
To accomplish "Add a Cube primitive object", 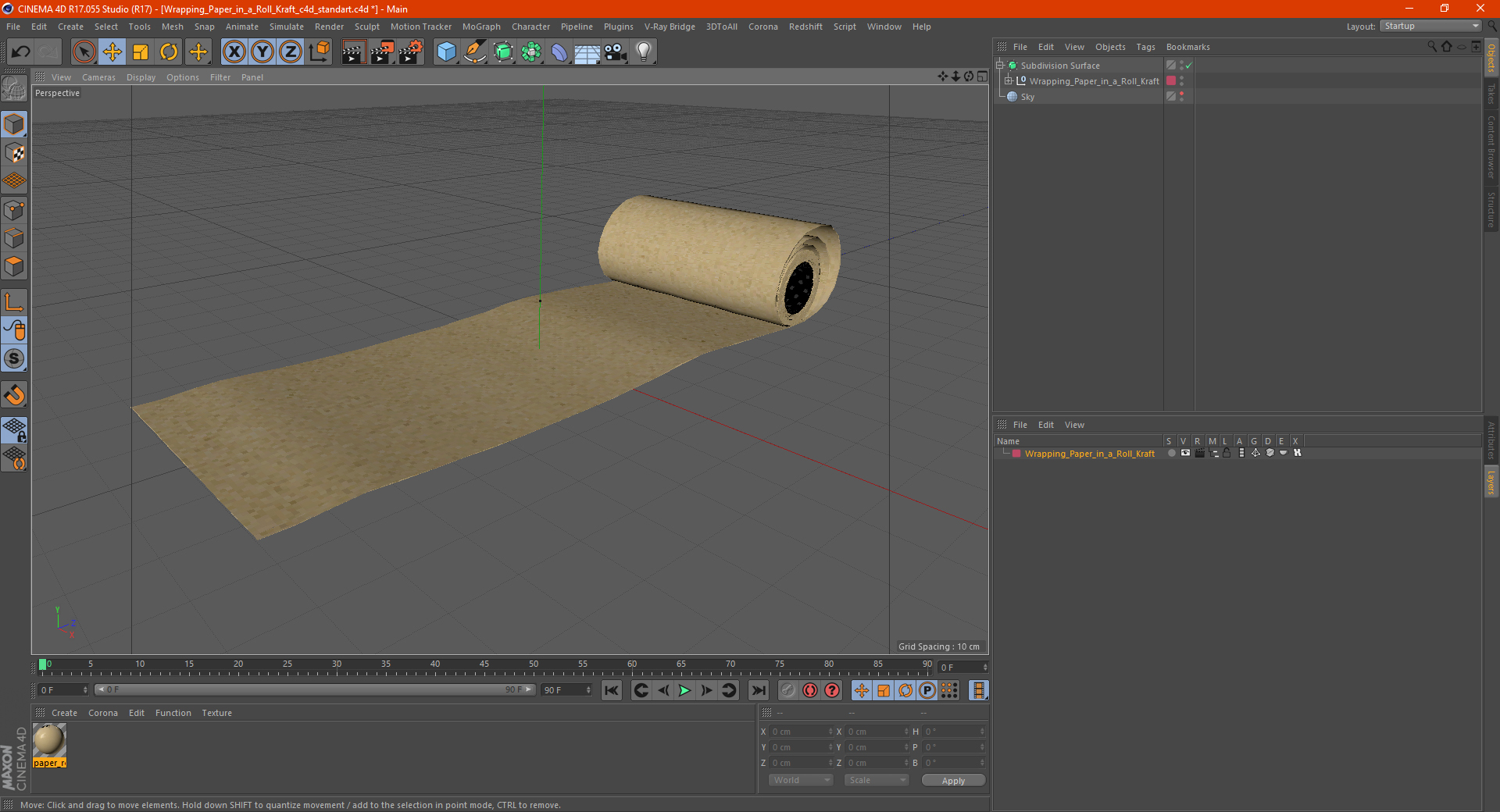I will [446, 52].
